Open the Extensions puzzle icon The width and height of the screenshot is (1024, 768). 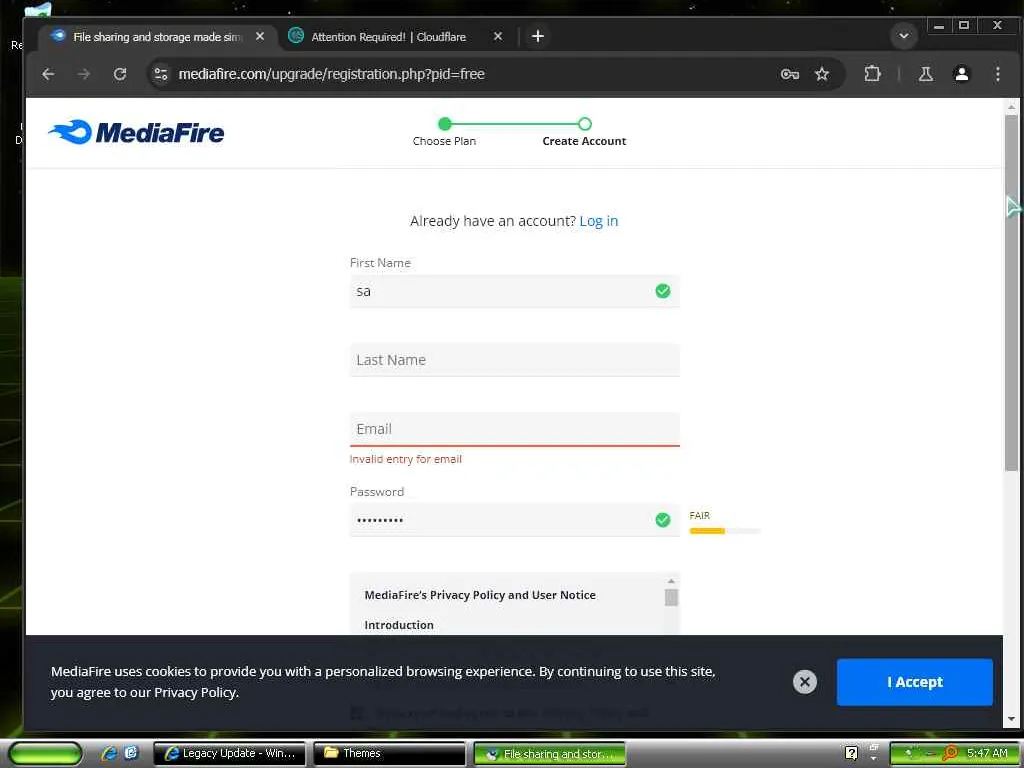pos(872,74)
